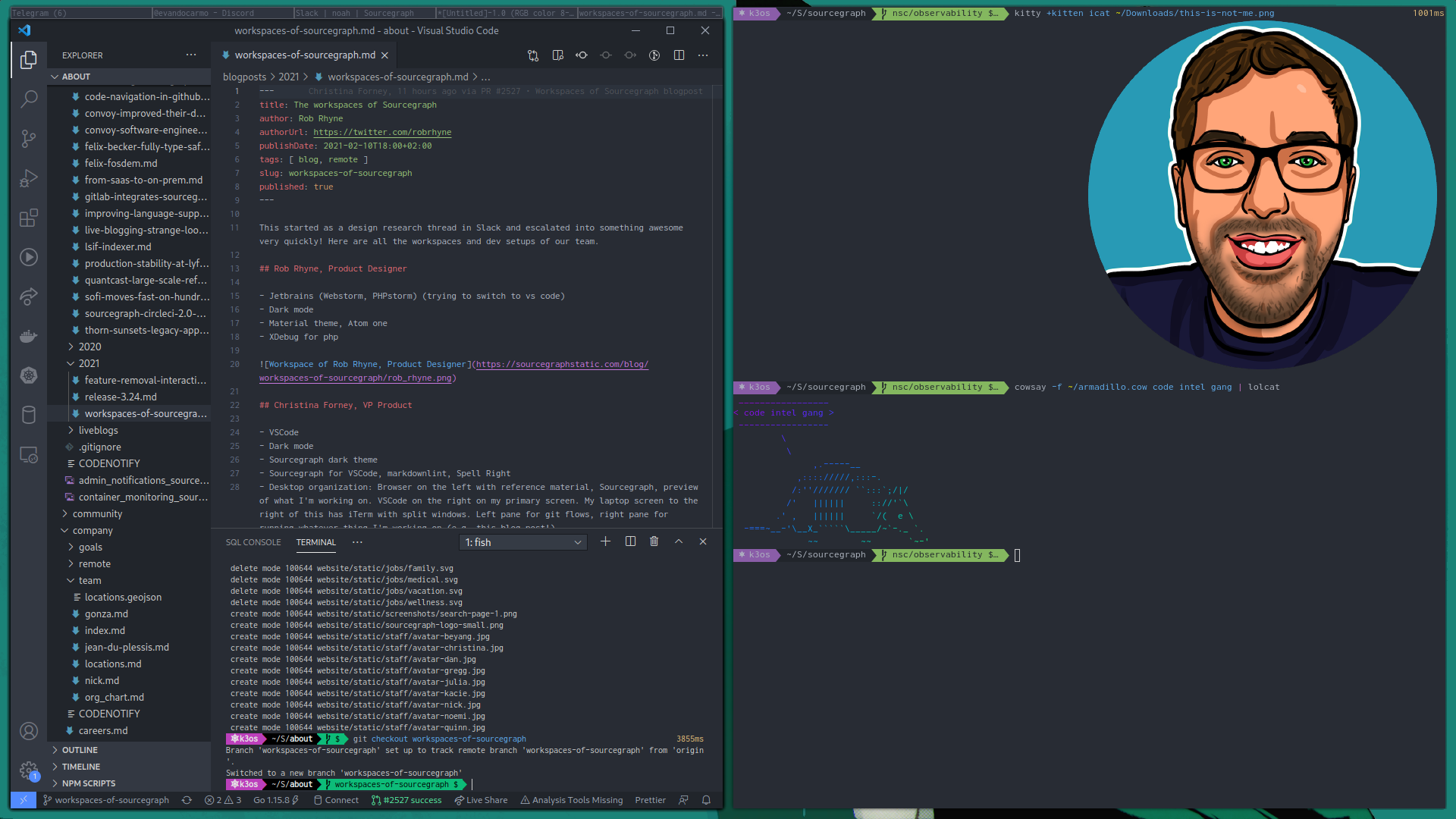
Task: Click the Source Control icon in sidebar
Action: coord(27,138)
